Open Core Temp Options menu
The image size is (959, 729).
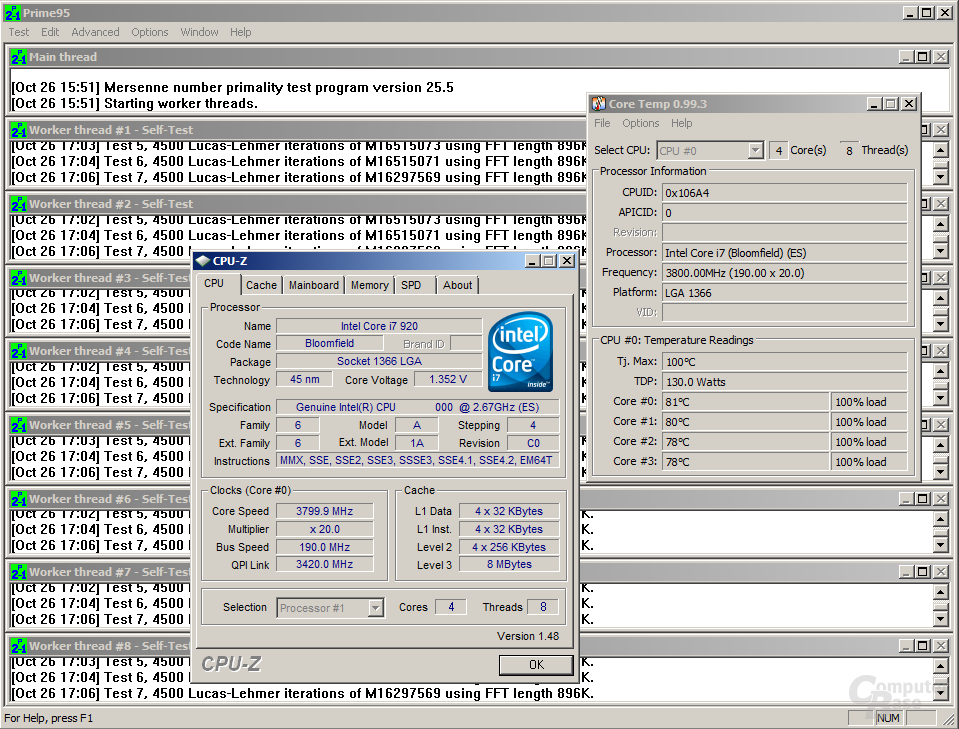641,123
